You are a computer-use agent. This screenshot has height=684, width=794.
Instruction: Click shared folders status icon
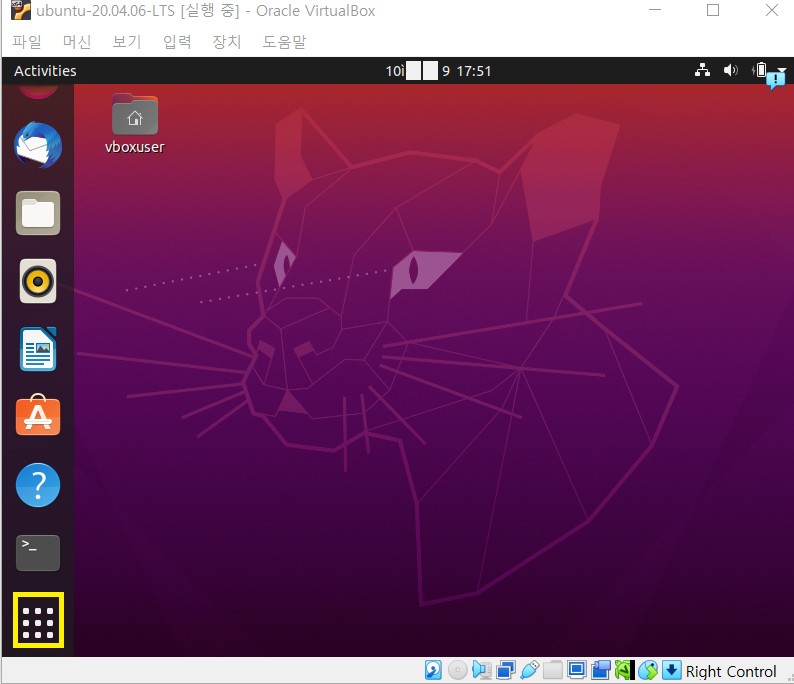pos(553,670)
